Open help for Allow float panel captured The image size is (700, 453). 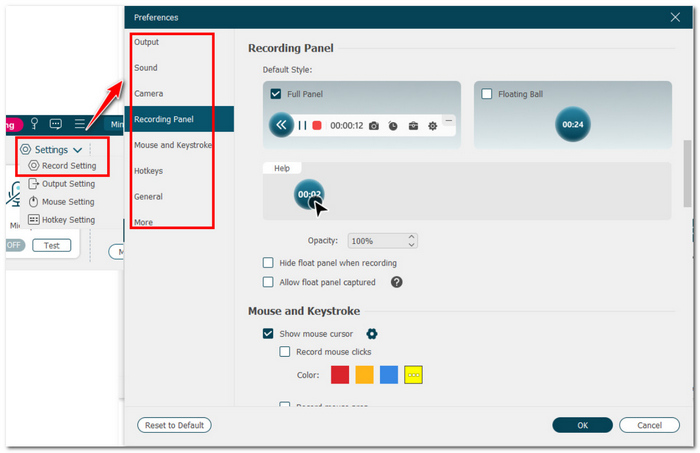(396, 282)
